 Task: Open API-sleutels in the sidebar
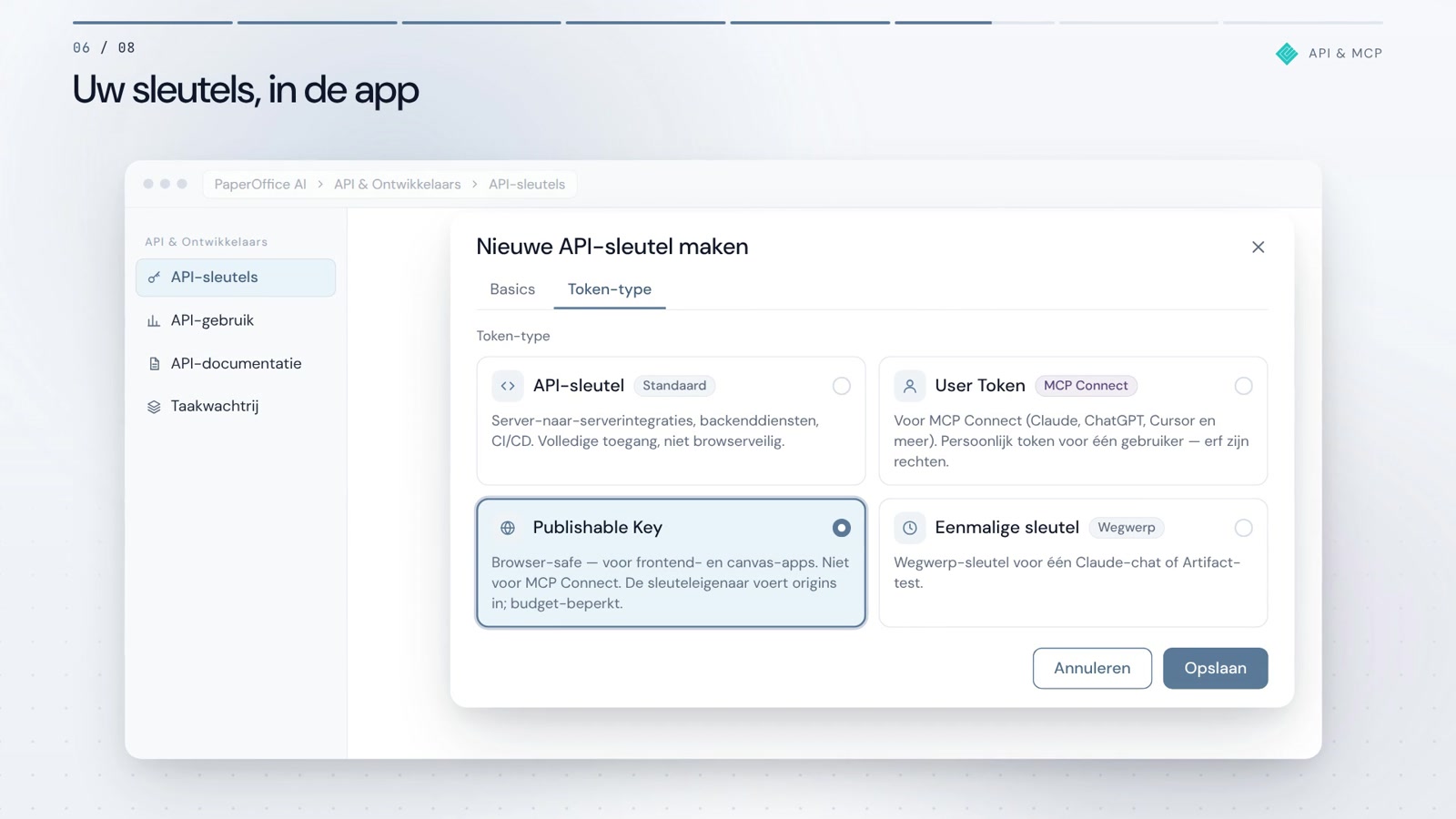point(236,278)
